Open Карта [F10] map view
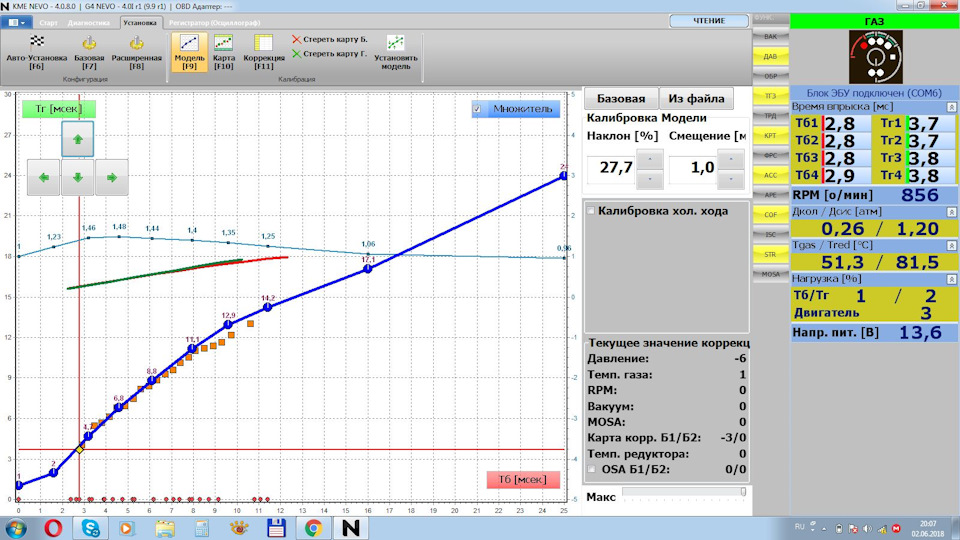 (223, 52)
